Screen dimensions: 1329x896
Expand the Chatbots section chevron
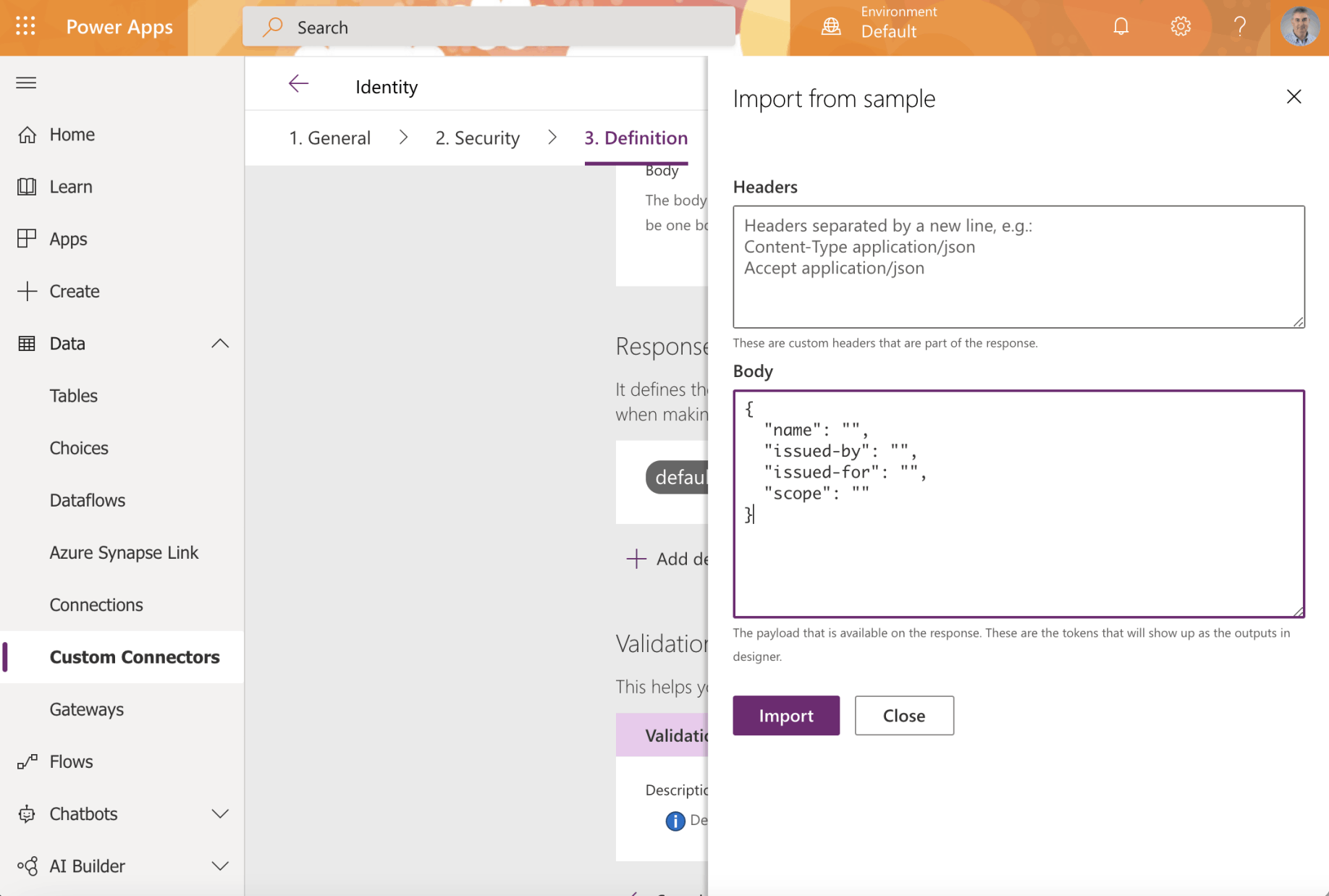coord(220,813)
